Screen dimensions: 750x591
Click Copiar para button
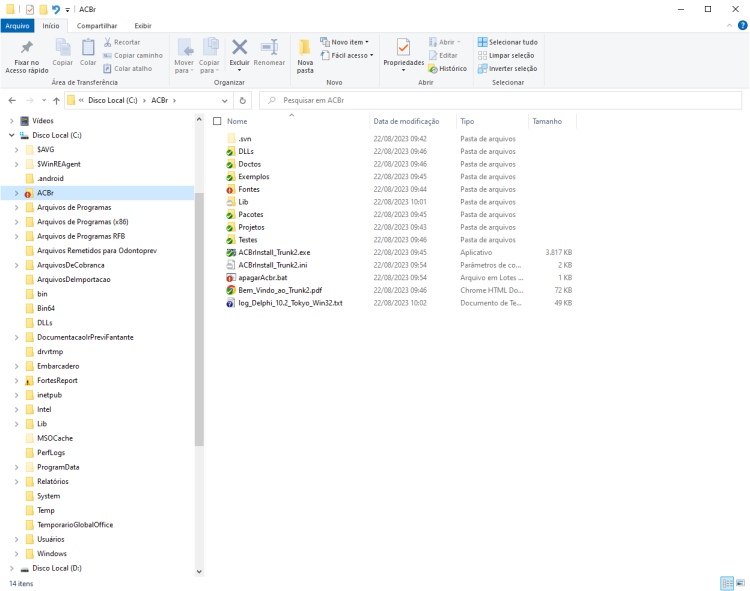(209, 56)
